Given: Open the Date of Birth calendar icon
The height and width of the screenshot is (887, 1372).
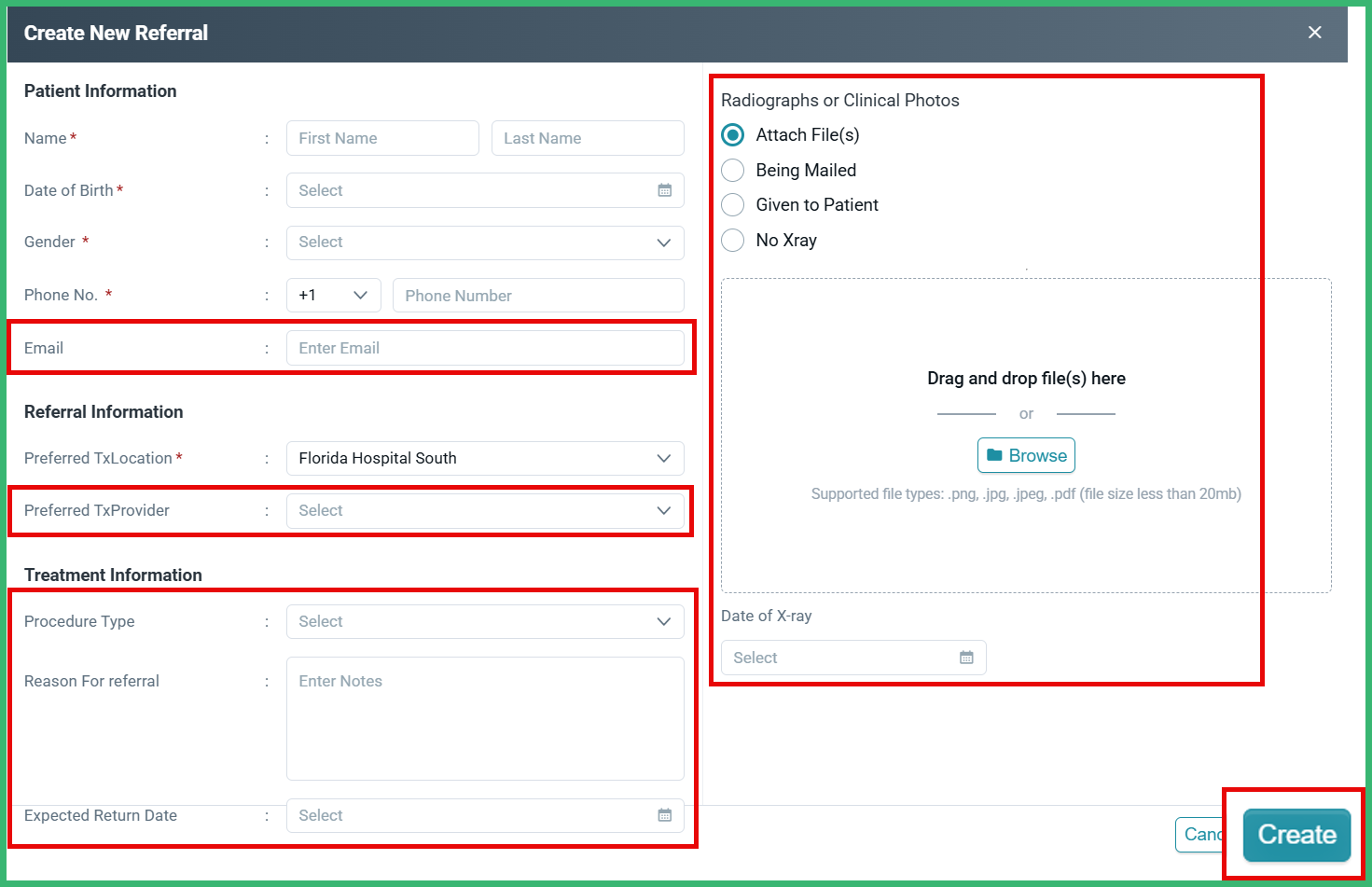Looking at the screenshot, I should 664,190.
